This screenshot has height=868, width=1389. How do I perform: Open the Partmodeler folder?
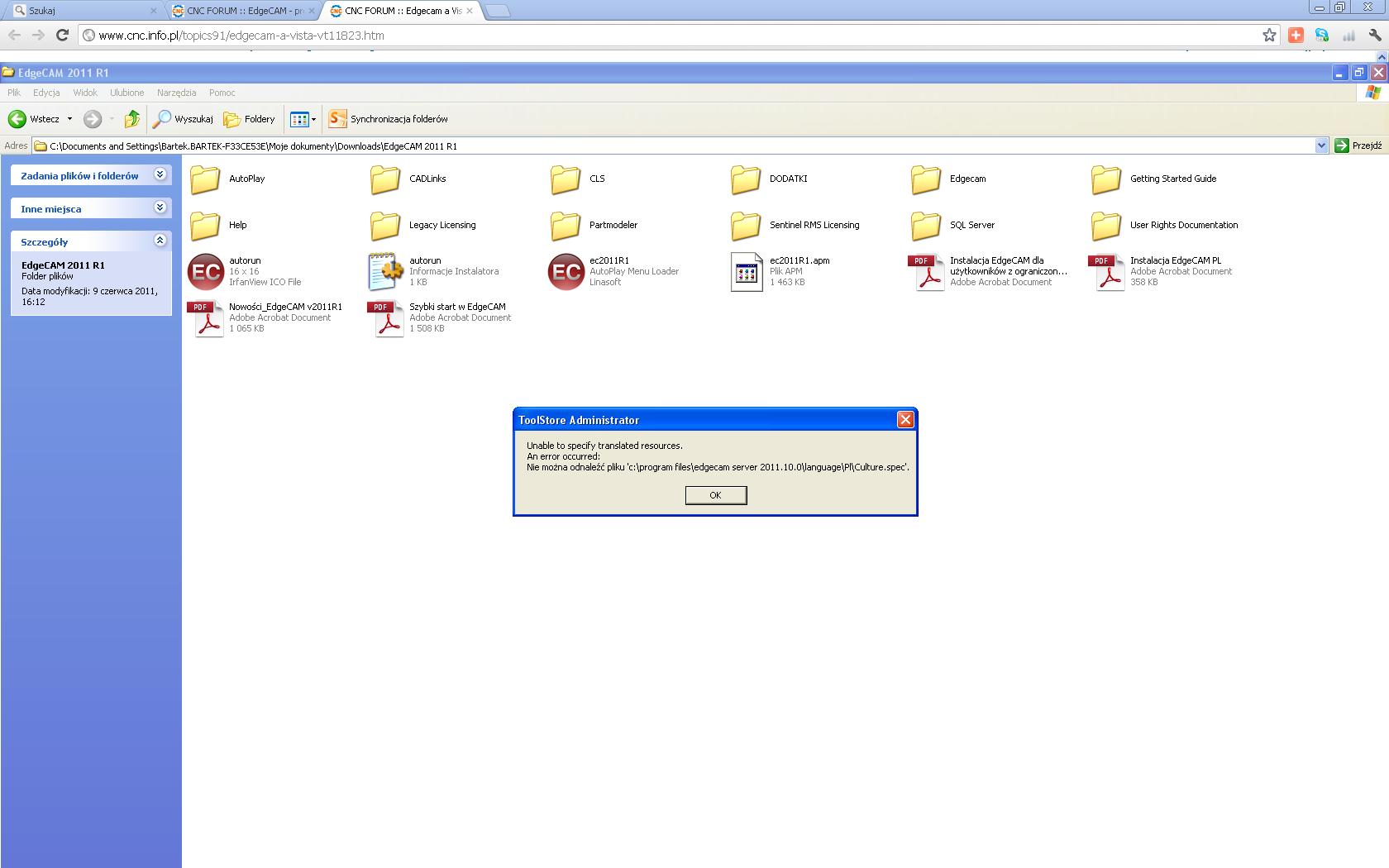(x=594, y=225)
